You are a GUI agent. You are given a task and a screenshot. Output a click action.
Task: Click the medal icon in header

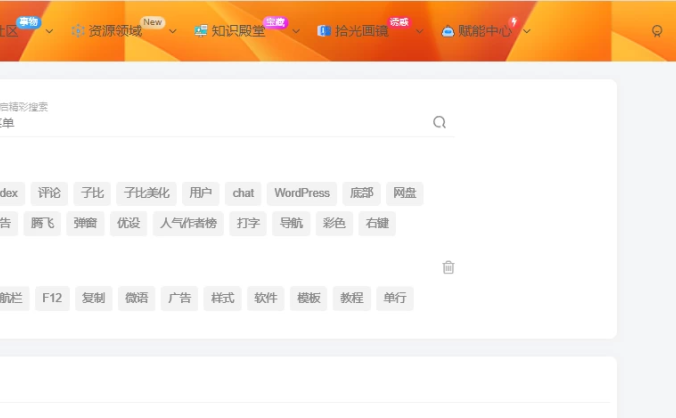tap(657, 31)
